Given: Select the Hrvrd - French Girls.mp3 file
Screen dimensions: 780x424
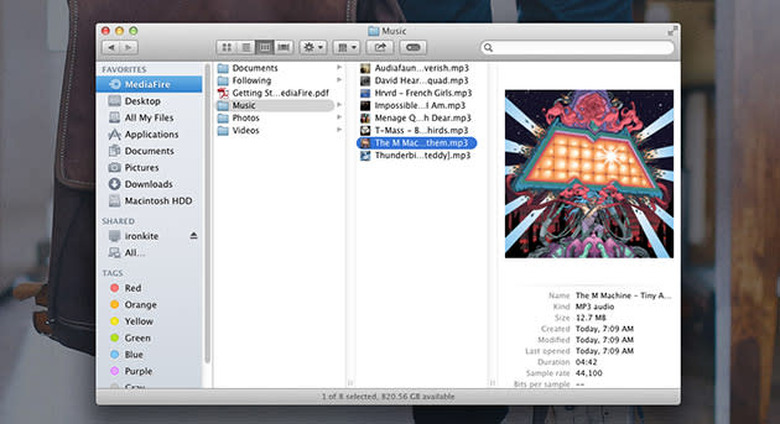Looking at the screenshot, I should (415, 93).
